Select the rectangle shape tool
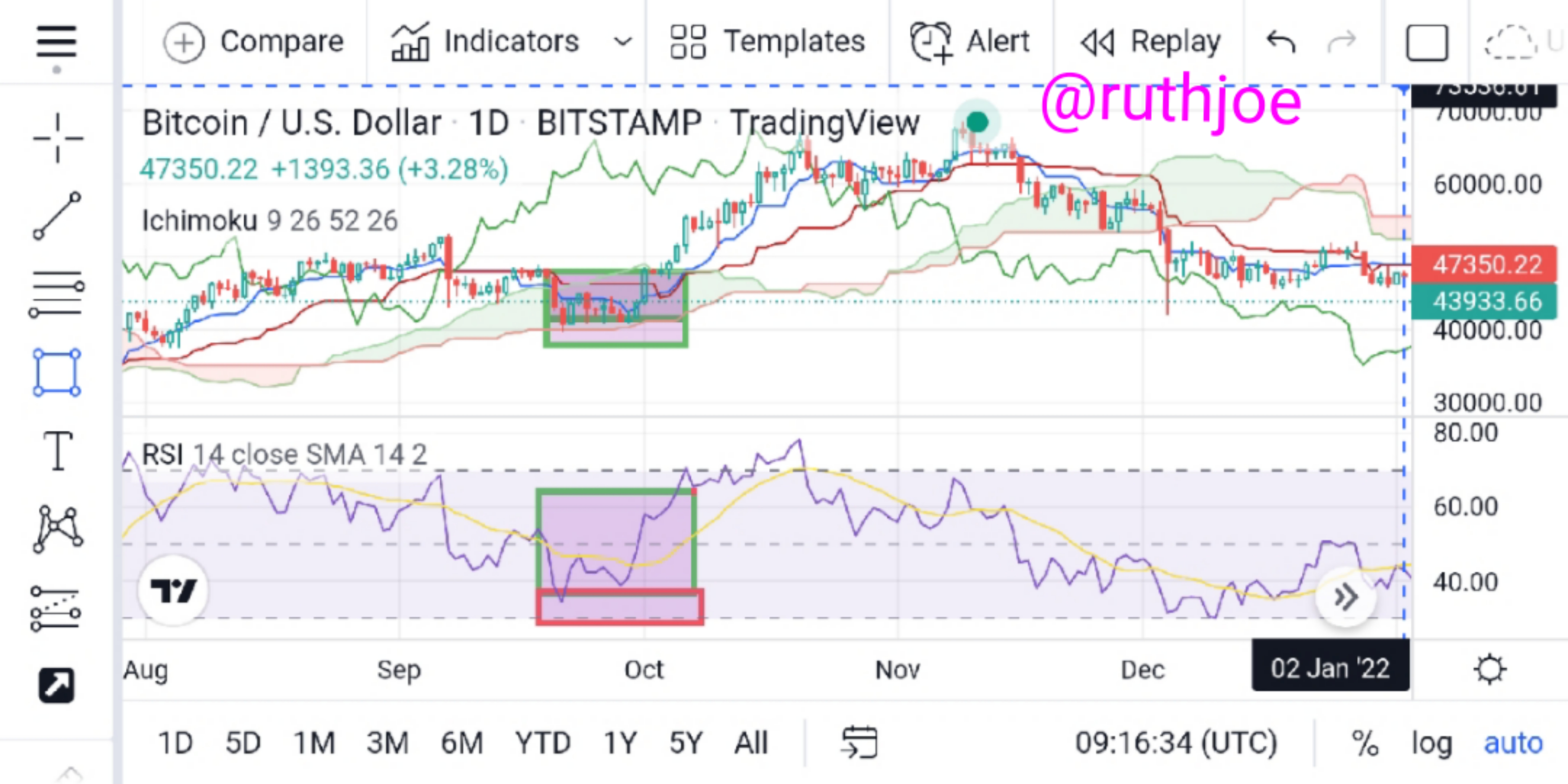The height and width of the screenshot is (784, 1568). 57,372
